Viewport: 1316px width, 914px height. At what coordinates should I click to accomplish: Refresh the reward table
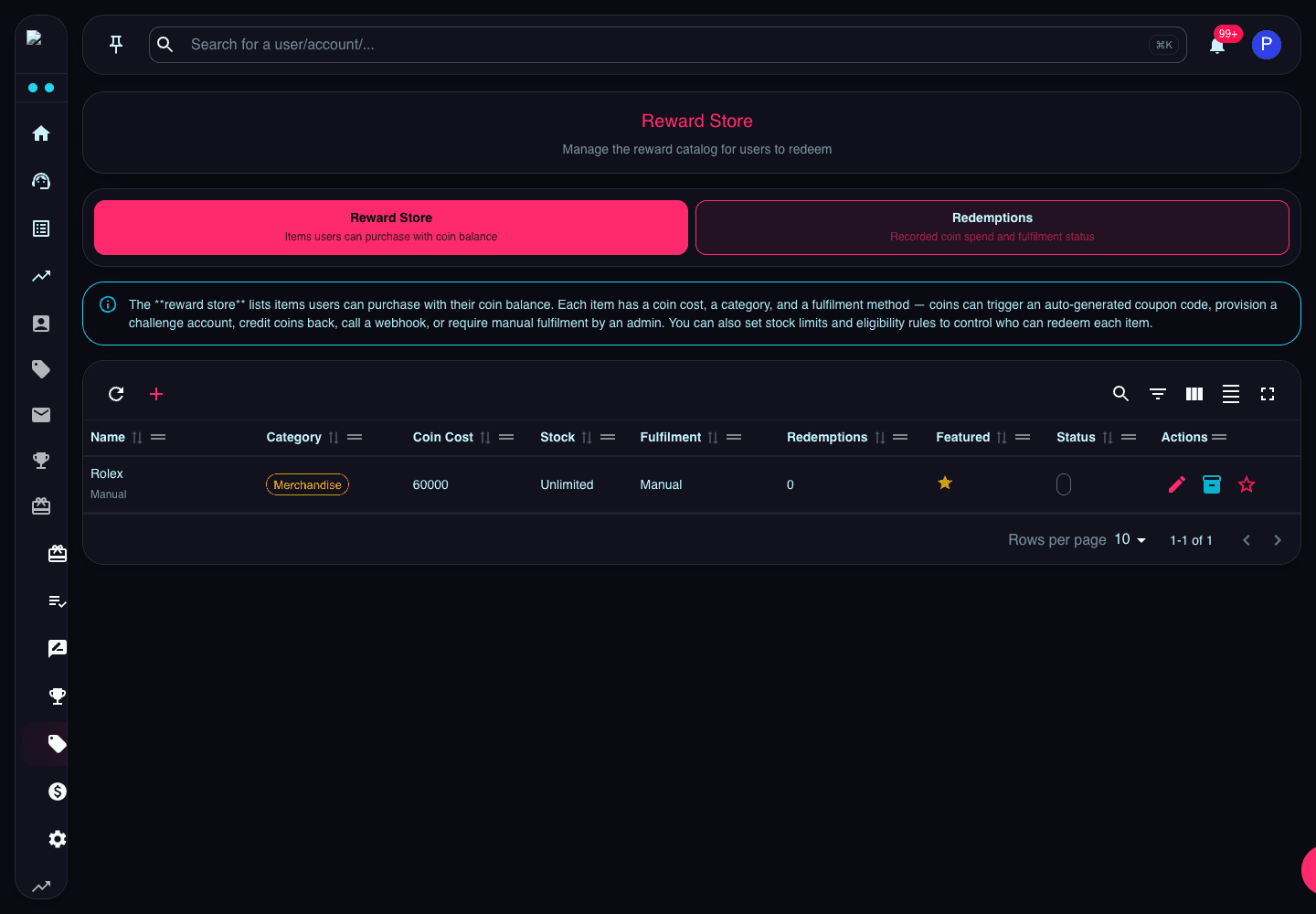click(x=116, y=394)
